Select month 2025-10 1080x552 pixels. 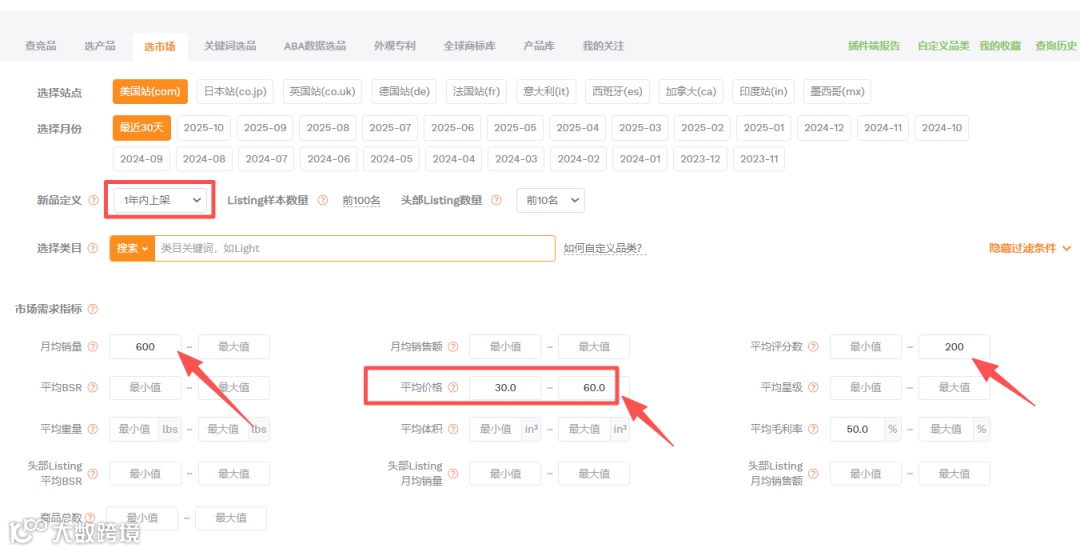point(204,127)
